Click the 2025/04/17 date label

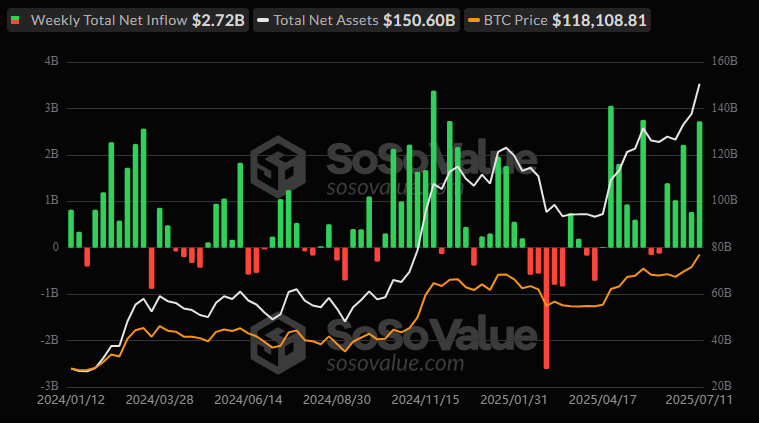pos(602,400)
